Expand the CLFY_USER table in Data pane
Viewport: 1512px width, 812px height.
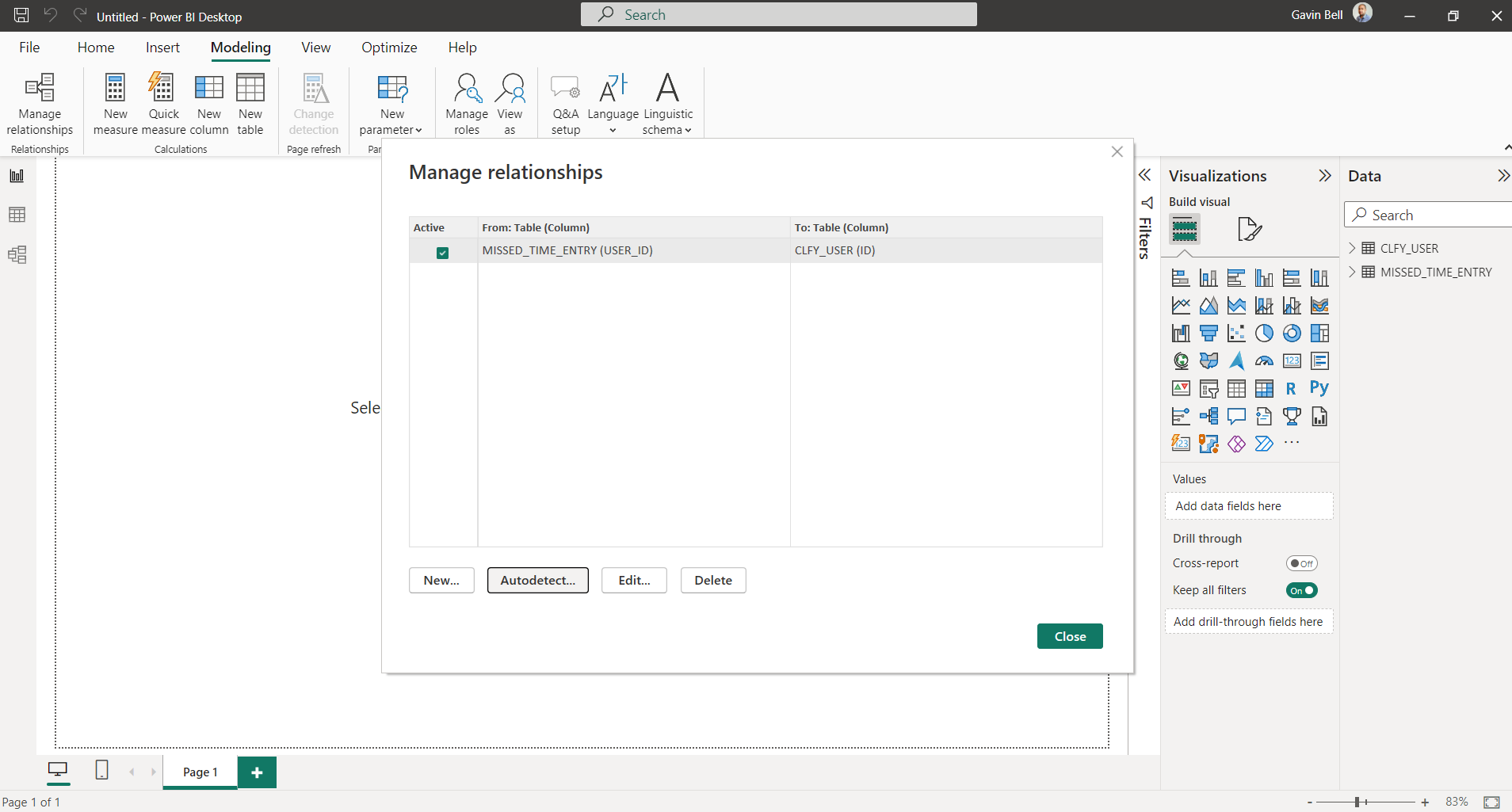1354,248
